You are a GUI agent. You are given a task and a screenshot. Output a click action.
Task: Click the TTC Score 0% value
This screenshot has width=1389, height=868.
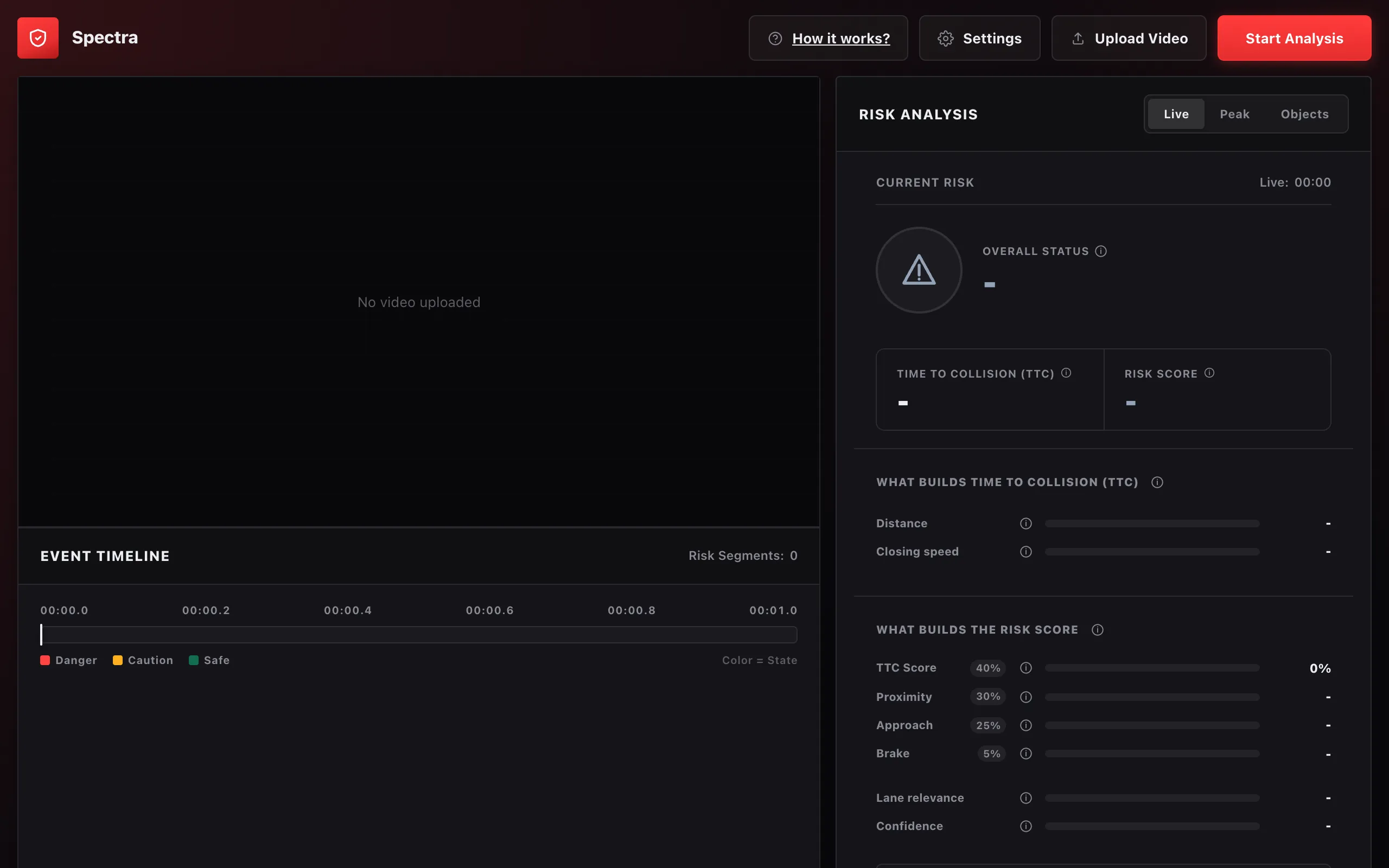click(1320, 668)
